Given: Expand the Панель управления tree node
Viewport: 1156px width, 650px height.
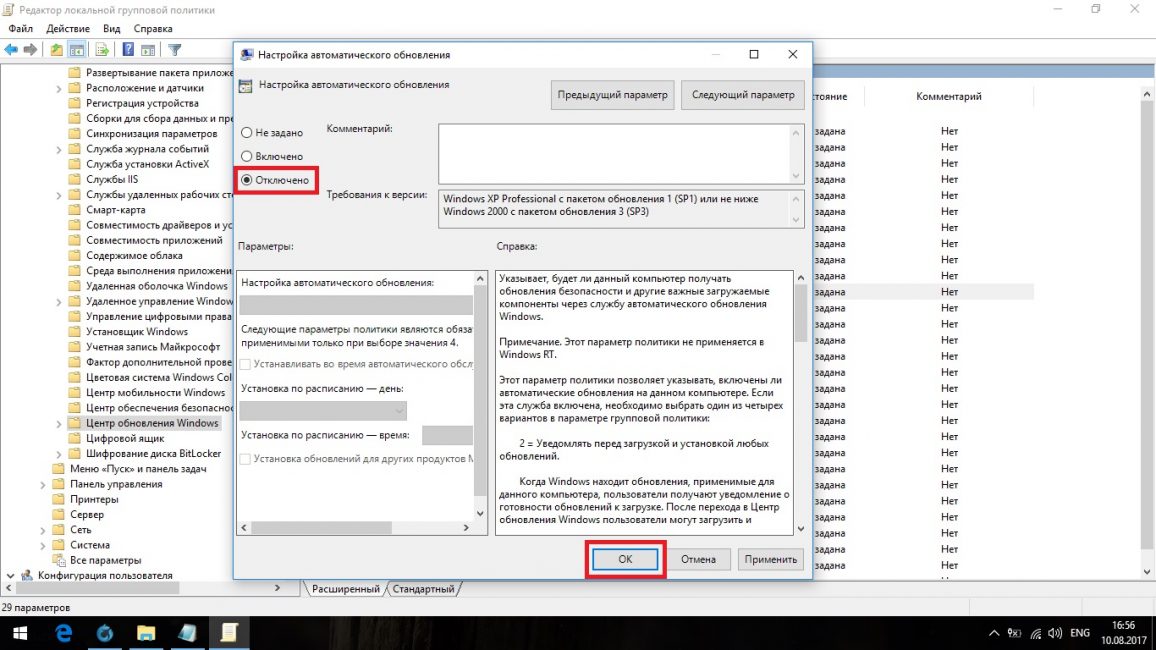Looking at the screenshot, I should click(x=43, y=485).
